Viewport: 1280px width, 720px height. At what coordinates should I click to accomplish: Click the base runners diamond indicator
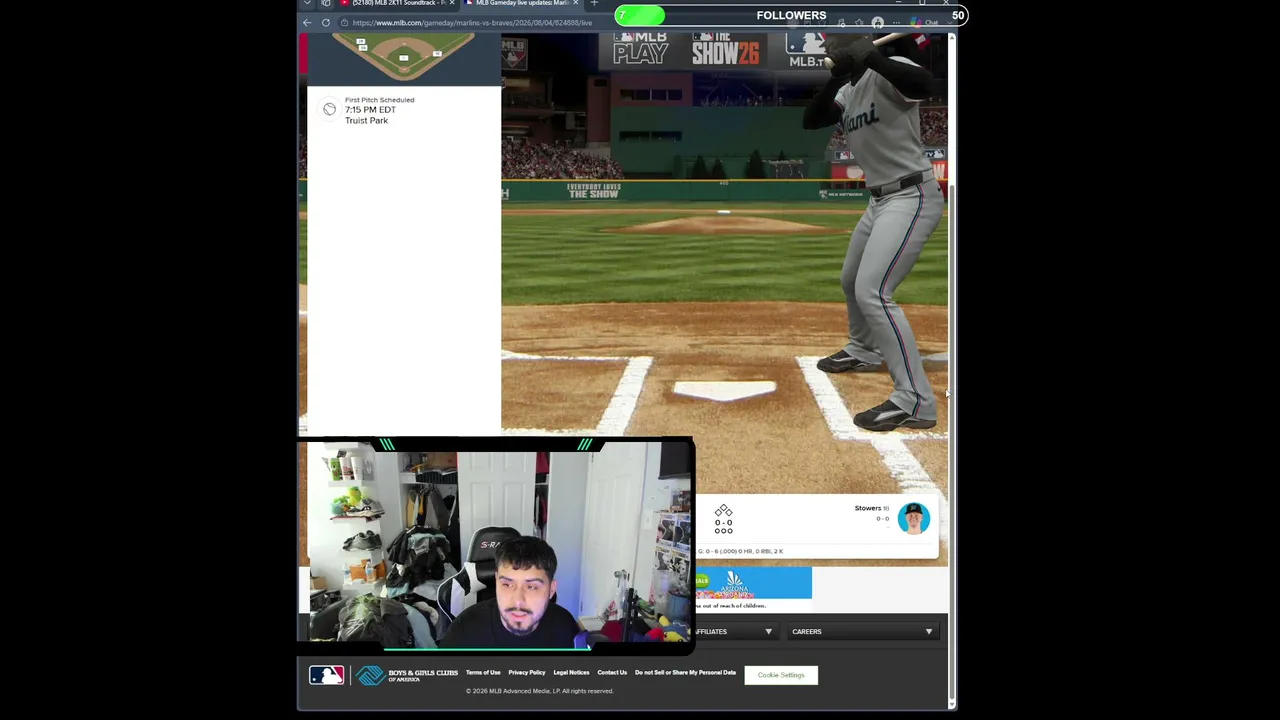723,511
